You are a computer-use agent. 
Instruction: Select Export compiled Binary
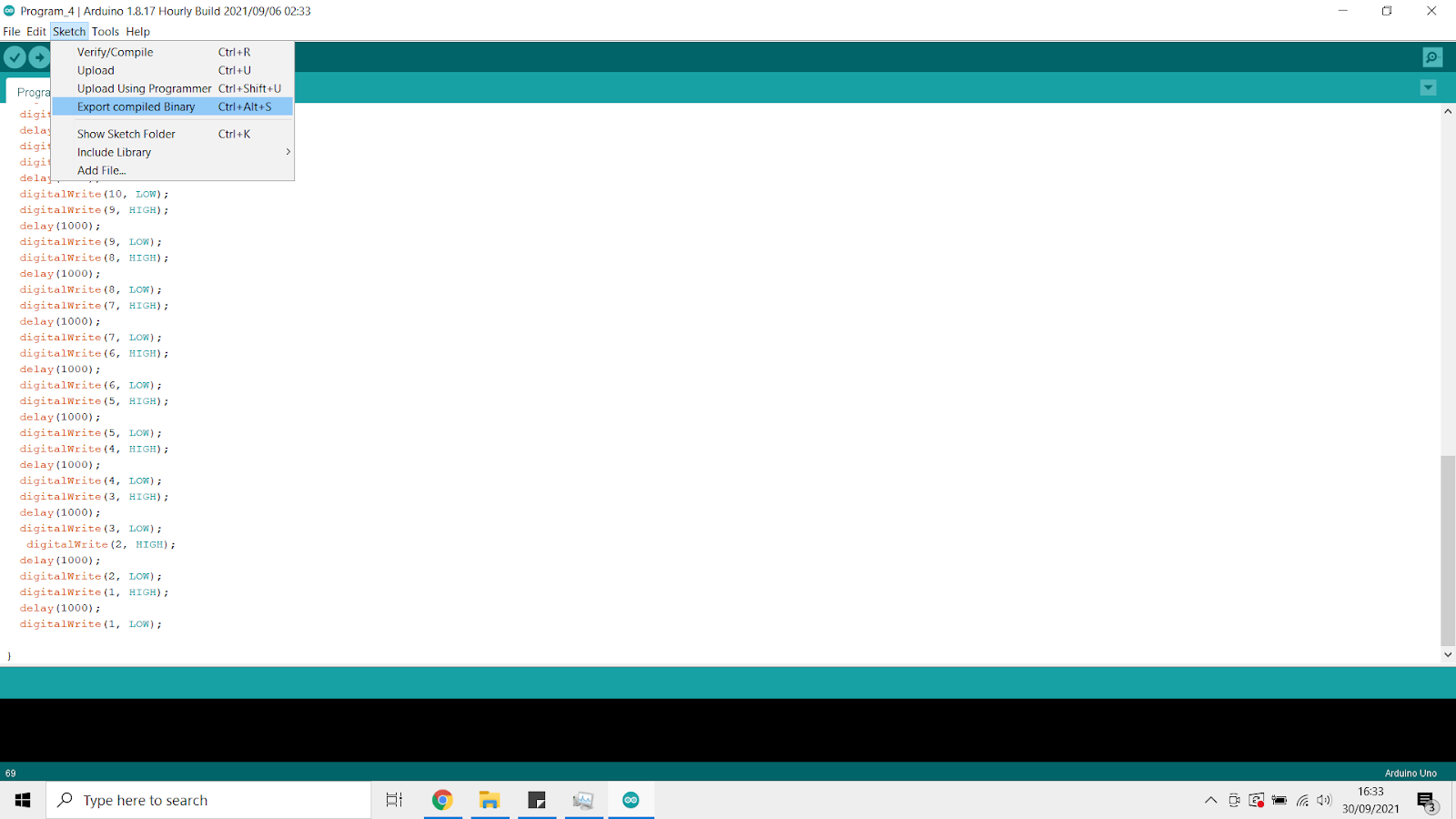pyautogui.click(x=172, y=106)
